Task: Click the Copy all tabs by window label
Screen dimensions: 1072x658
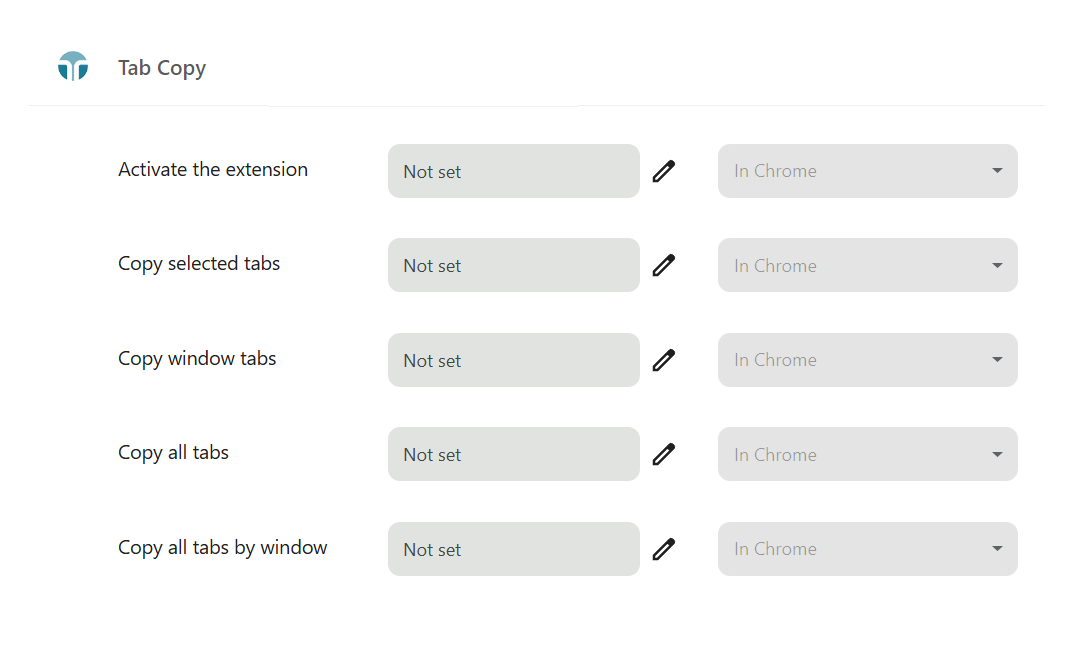Action: [223, 548]
